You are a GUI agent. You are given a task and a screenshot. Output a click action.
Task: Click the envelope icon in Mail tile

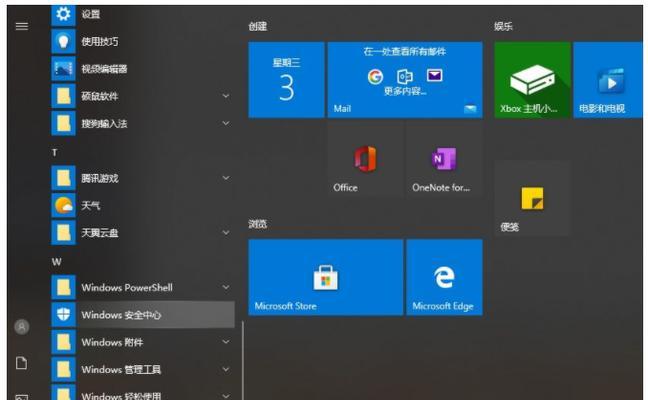pyautogui.click(x=434, y=76)
